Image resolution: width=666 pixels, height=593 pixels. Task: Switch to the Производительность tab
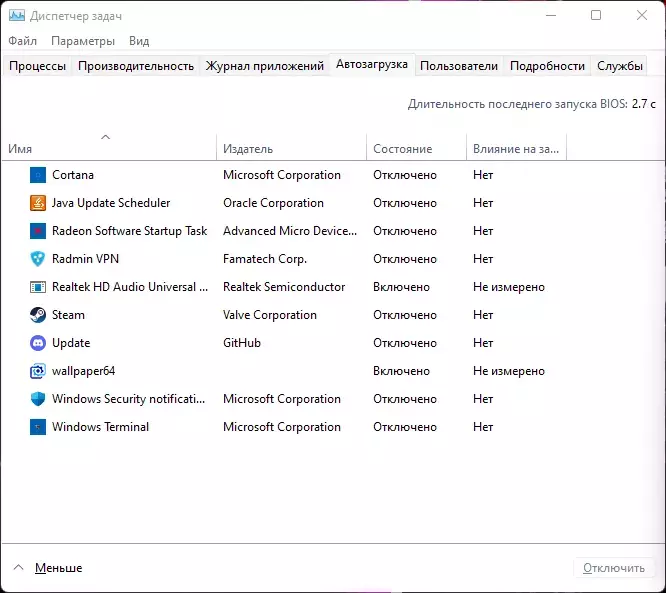[136, 66]
